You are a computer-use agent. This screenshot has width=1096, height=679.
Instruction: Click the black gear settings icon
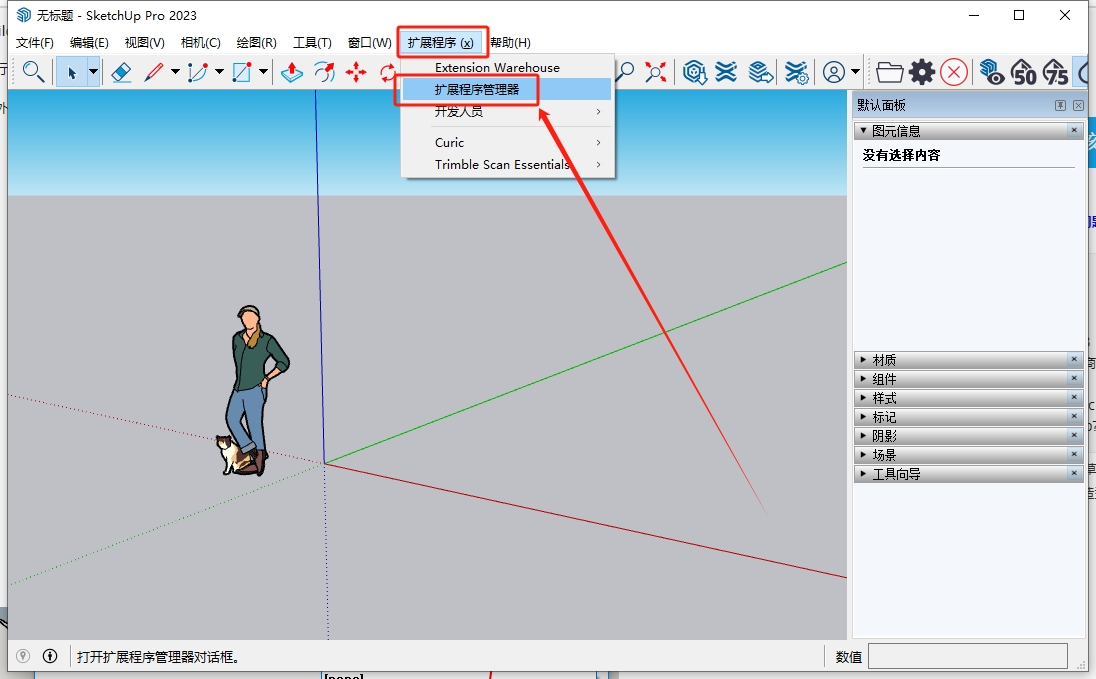click(922, 72)
